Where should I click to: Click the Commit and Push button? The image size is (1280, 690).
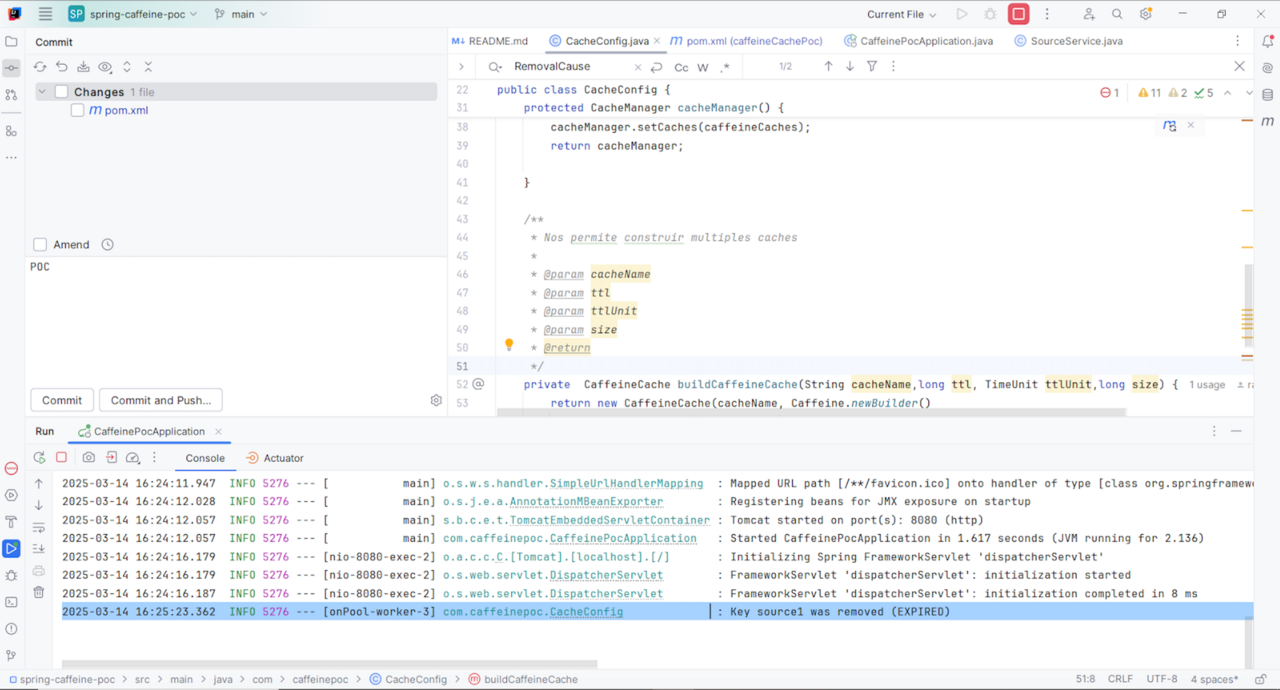[160, 400]
